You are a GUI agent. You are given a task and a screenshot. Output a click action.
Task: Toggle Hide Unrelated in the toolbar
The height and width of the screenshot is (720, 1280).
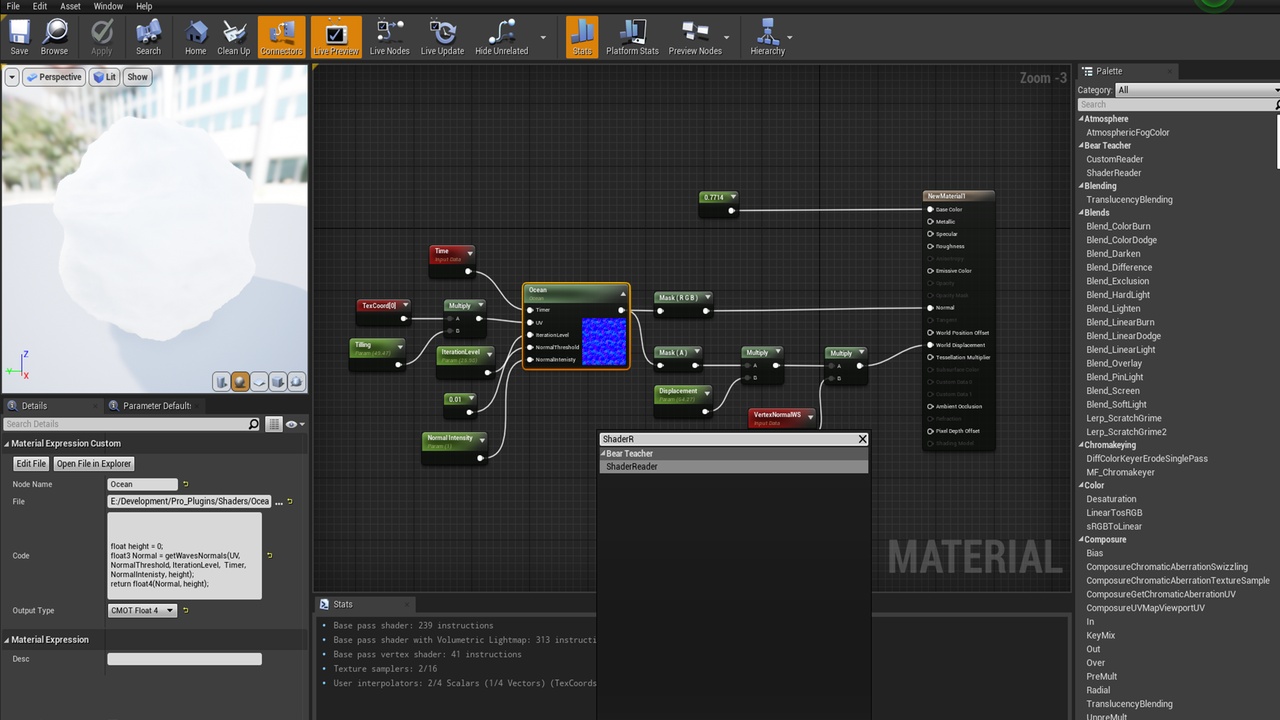[x=501, y=37]
